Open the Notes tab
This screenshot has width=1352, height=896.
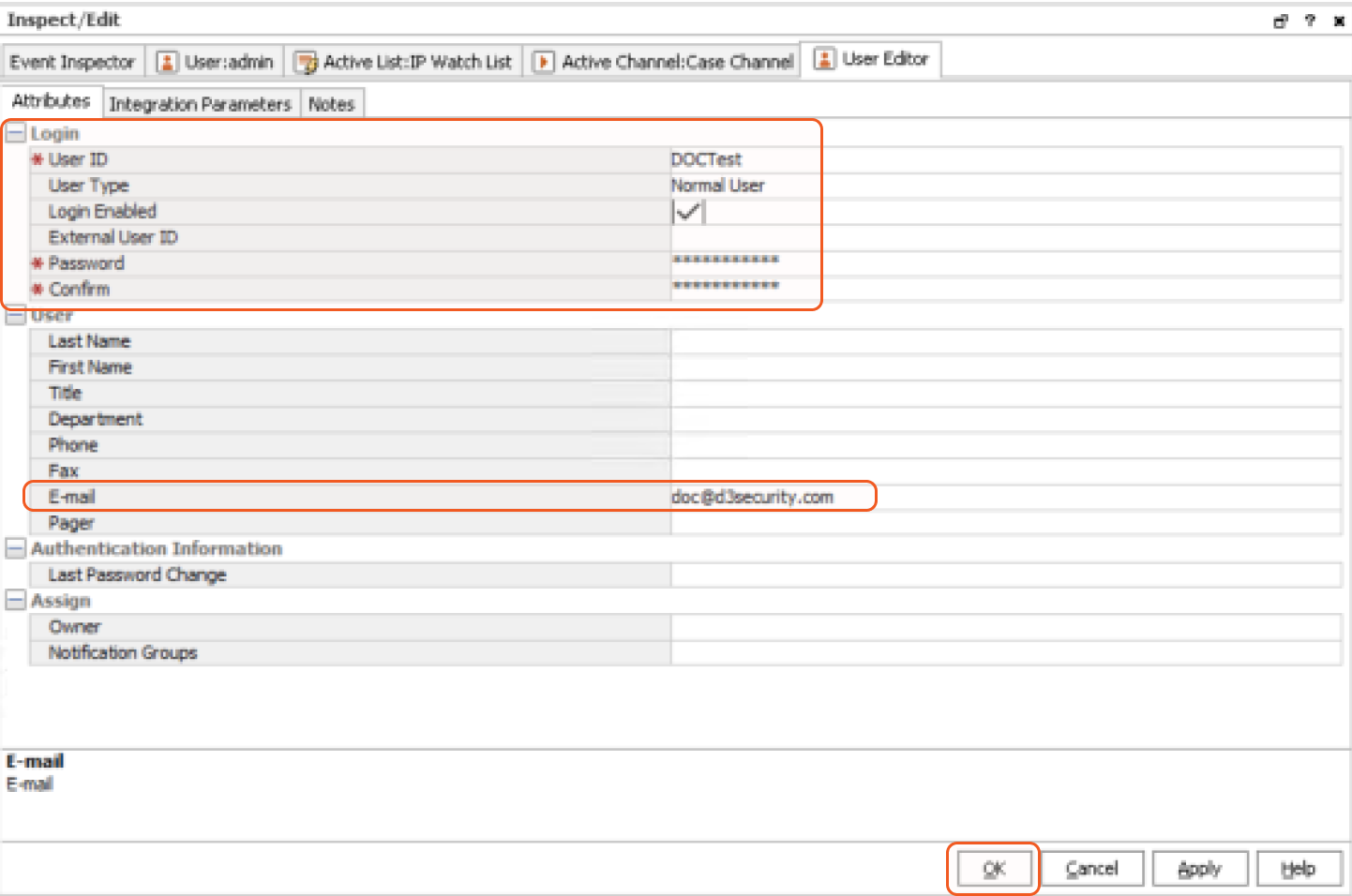tap(331, 104)
